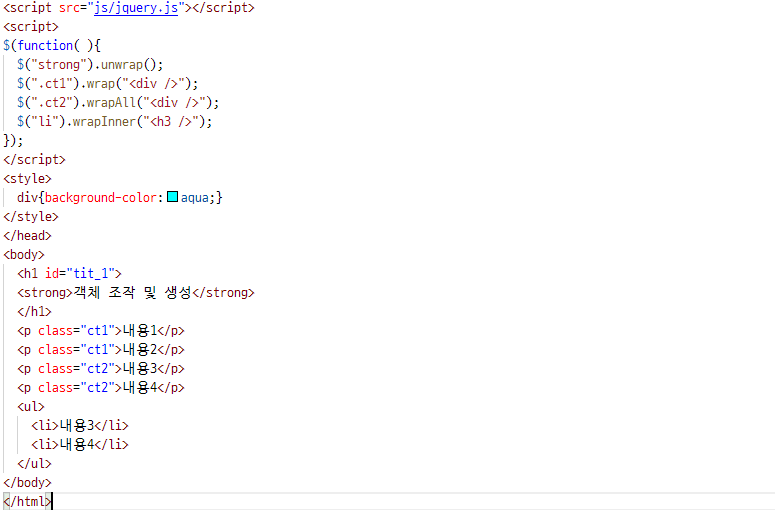This screenshot has width=775, height=510.
Task: Click the opening <body> tag
Action: [x=24, y=255]
